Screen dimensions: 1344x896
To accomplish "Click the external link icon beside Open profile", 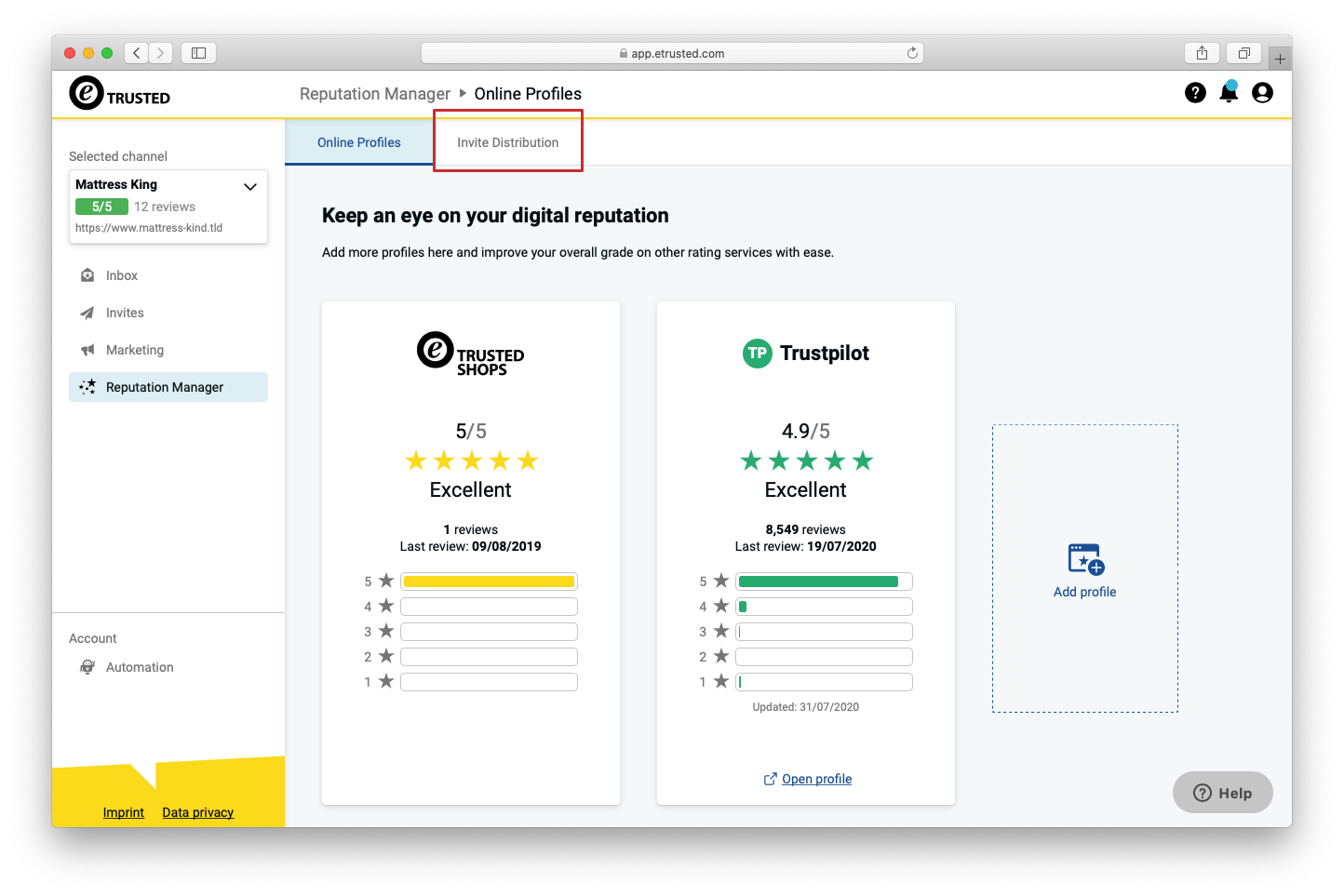I will point(770,779).
